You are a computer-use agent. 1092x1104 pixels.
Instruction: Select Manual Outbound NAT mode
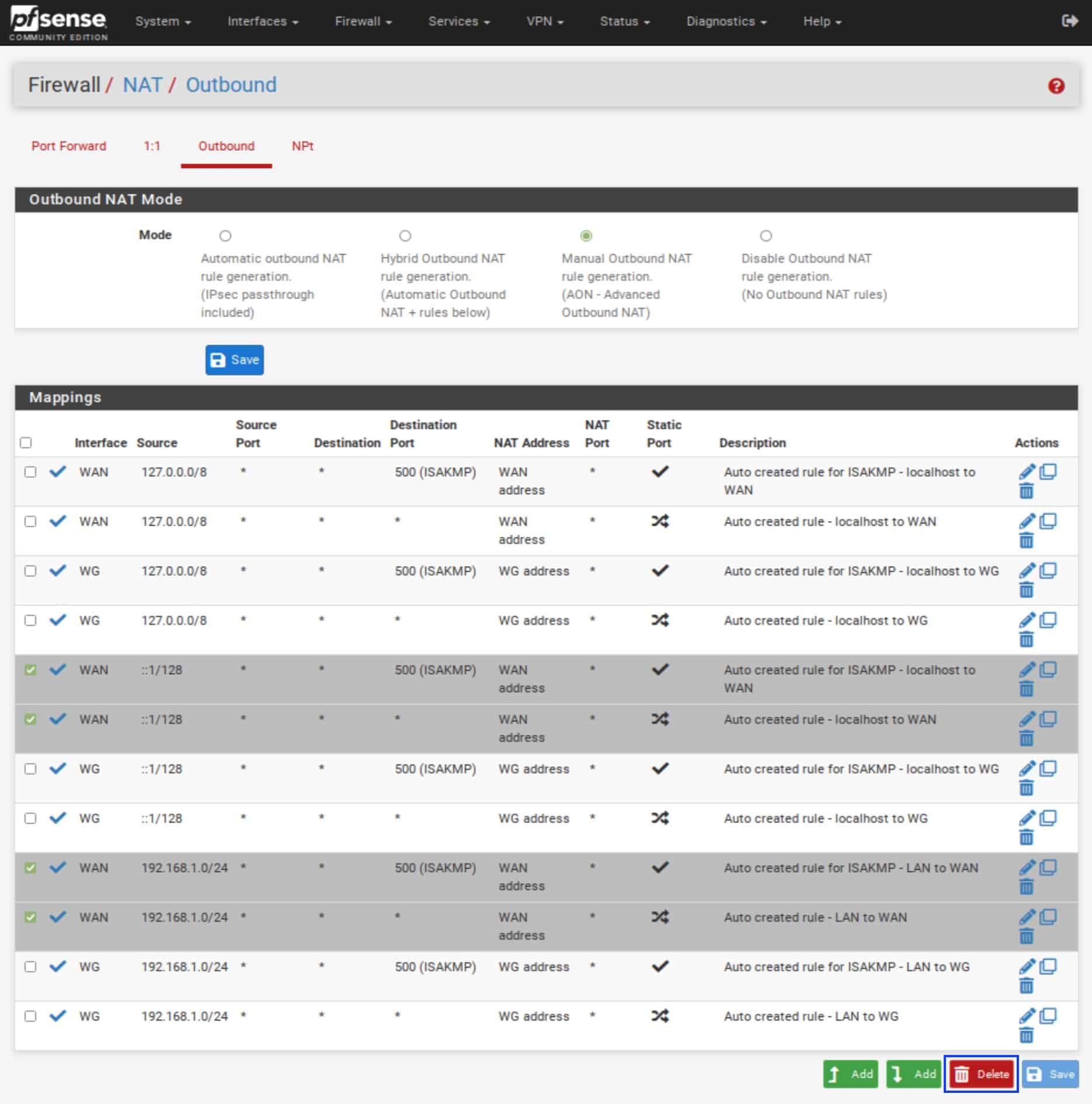(586, 236)
